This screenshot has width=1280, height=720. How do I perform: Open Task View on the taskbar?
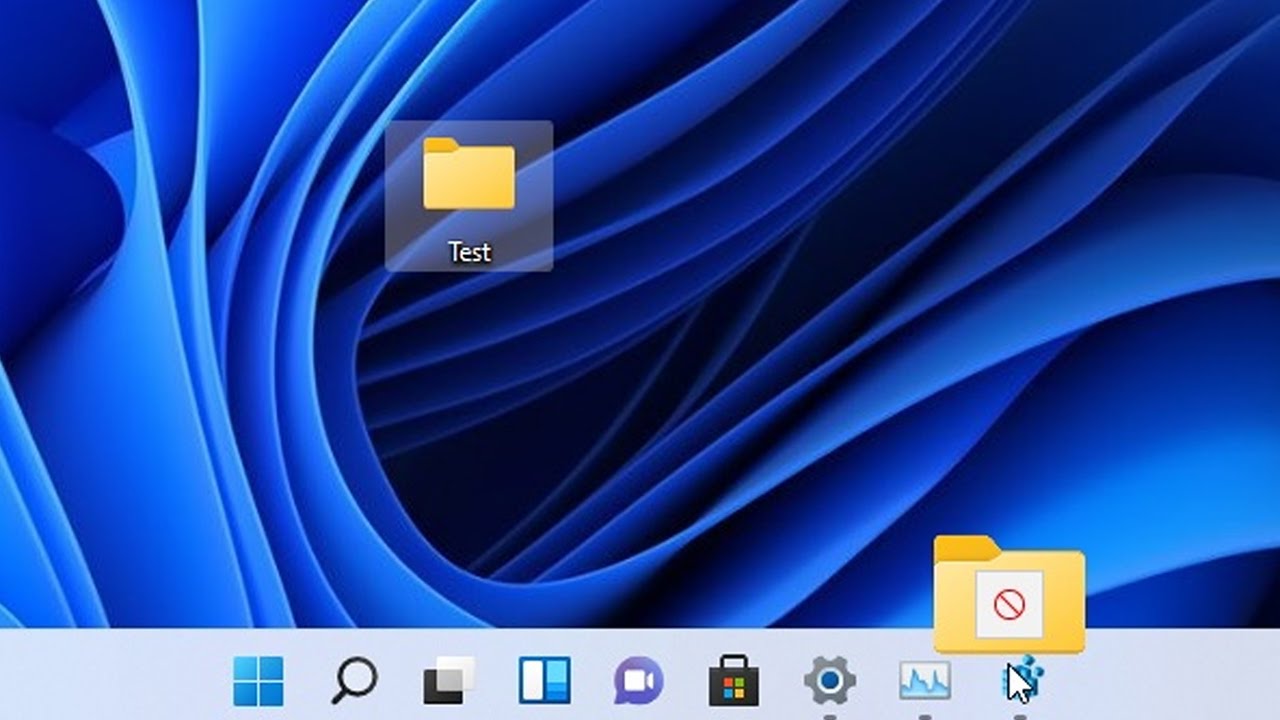(x=449, y=681)
